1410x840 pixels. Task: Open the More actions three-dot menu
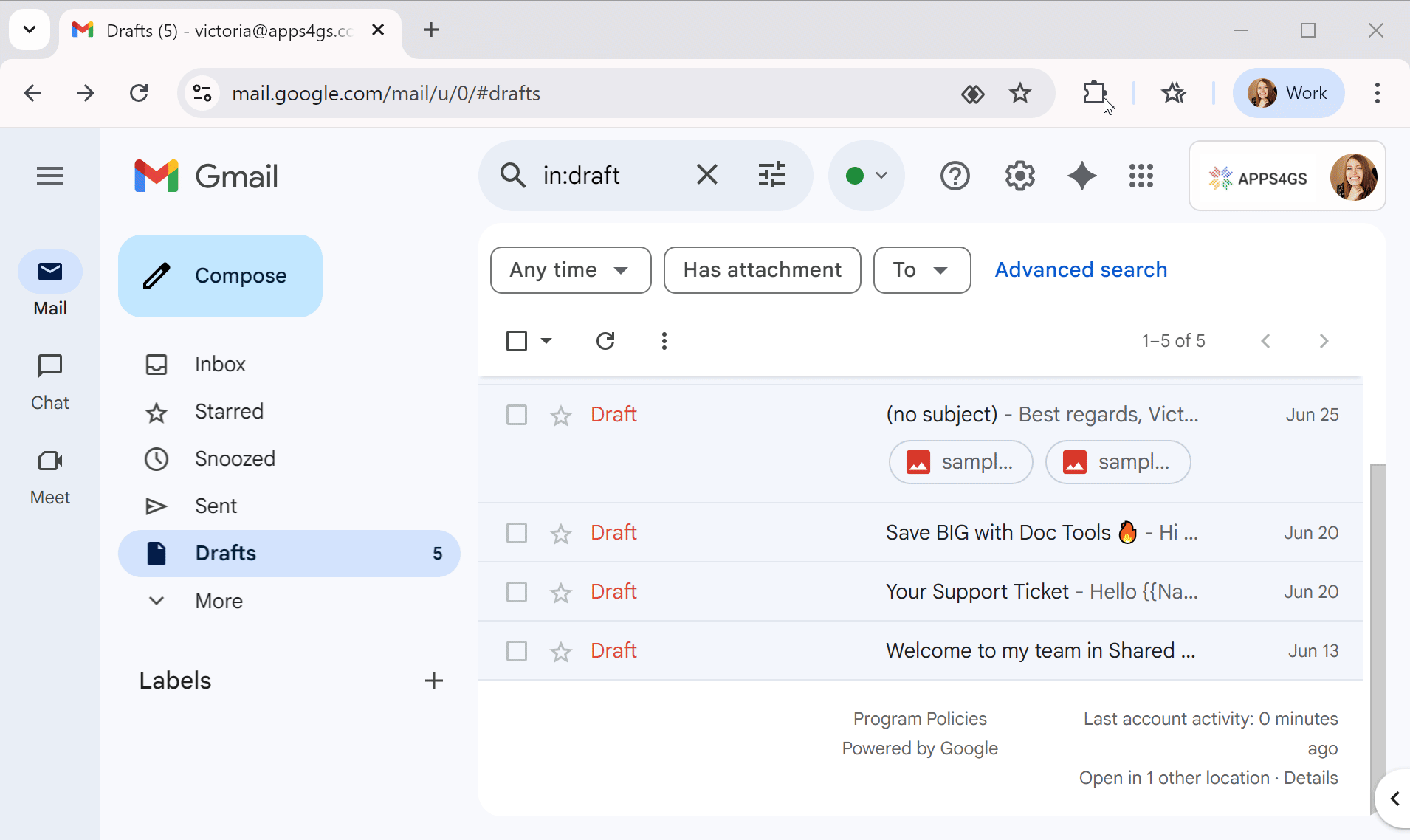(664, 341)
